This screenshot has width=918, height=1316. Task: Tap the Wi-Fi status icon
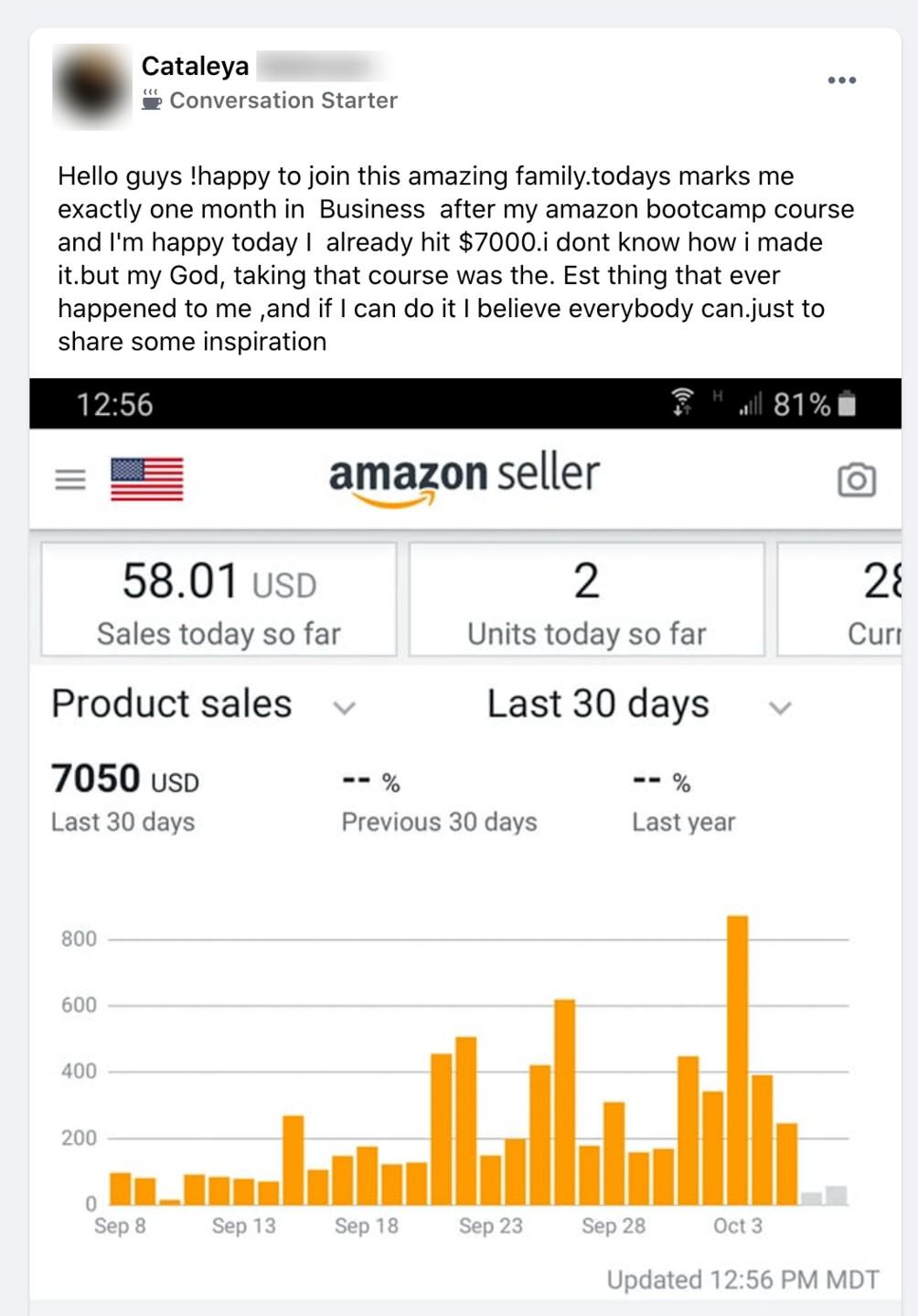(x=682, y=403)
